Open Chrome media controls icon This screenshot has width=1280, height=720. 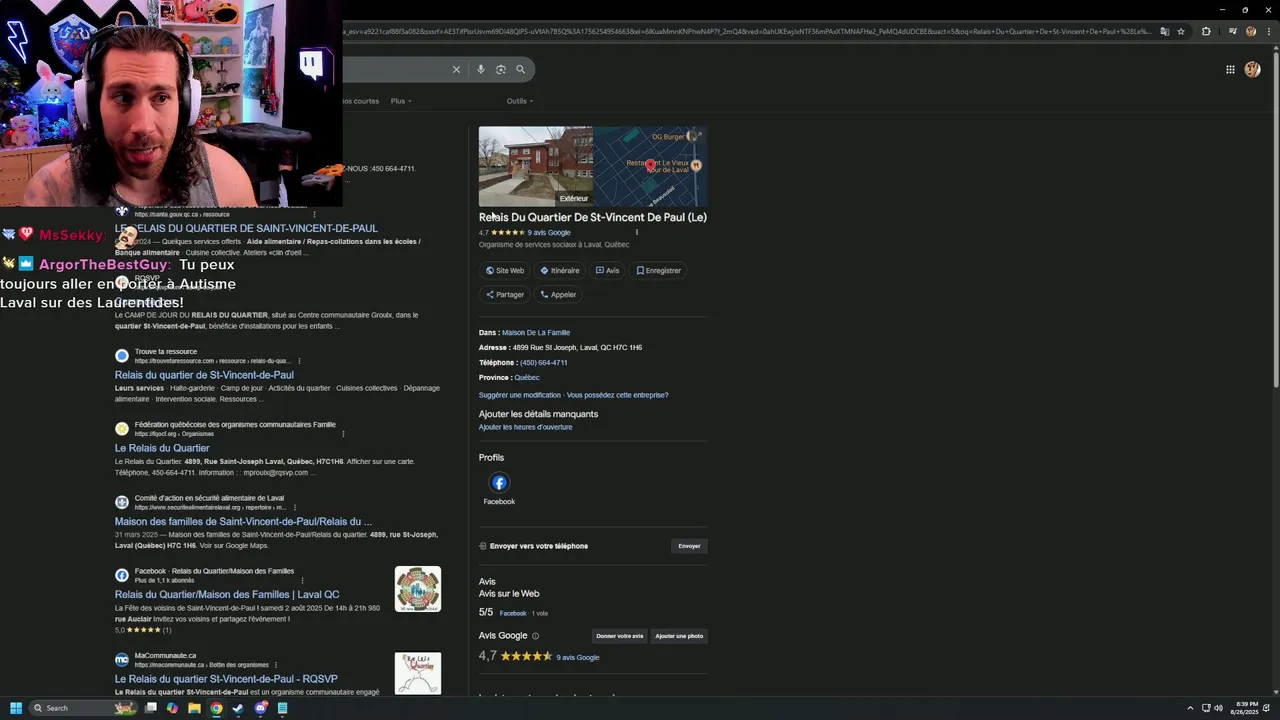pyautogui.click(x=1233, y=31)
